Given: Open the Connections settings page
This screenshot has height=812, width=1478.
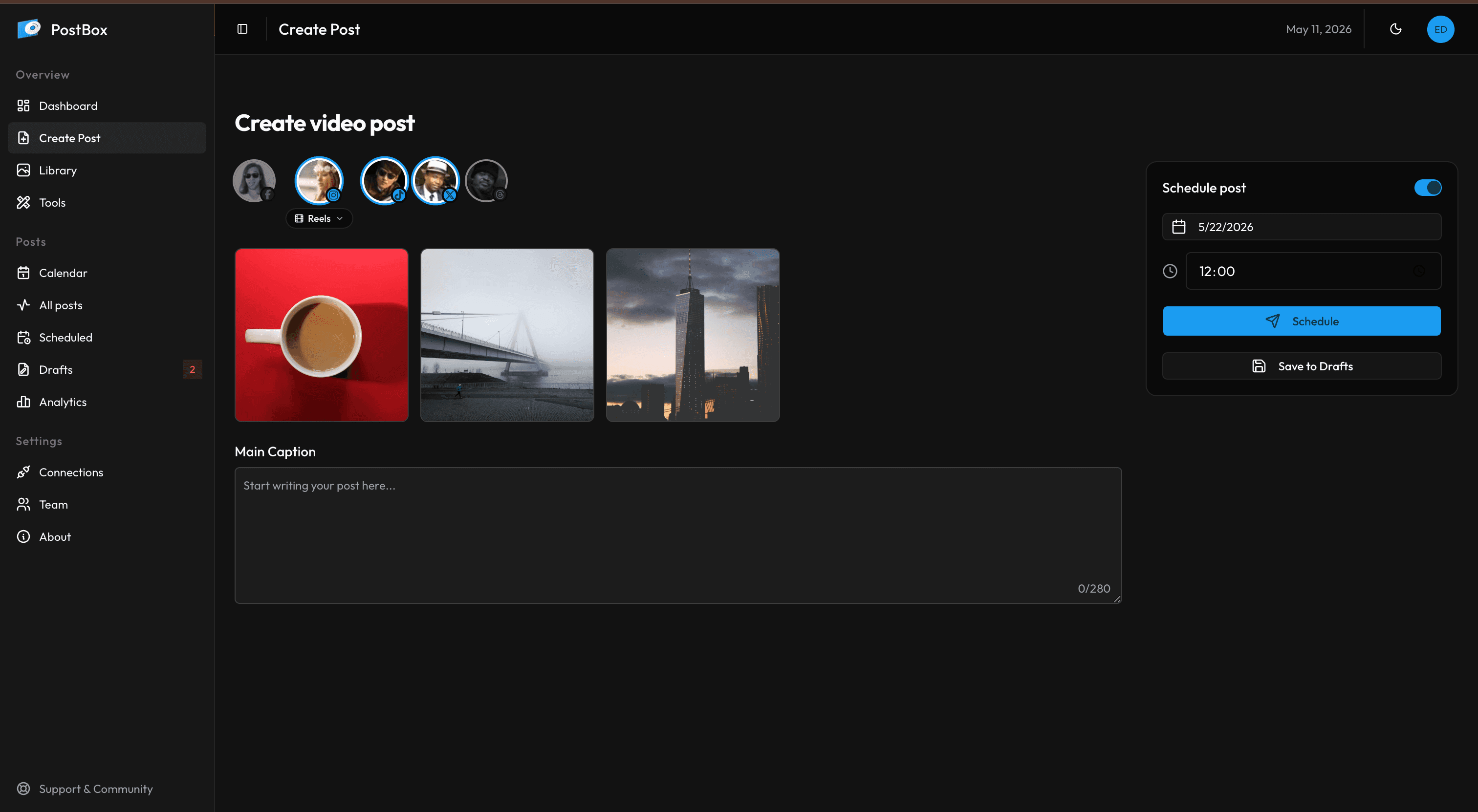Looking at the screenshot, I should click(x=107, y=472).
